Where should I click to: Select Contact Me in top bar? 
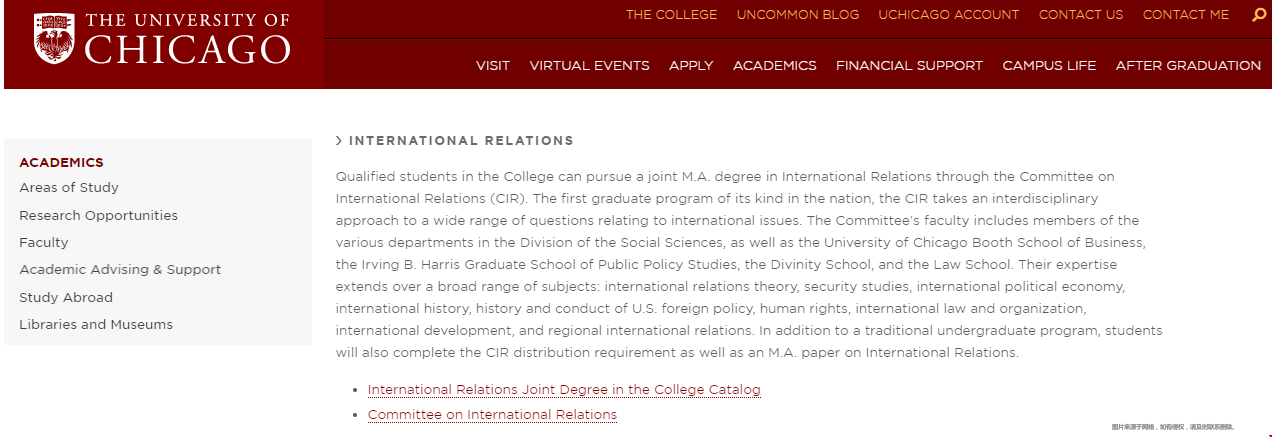tap(1185, 15)
